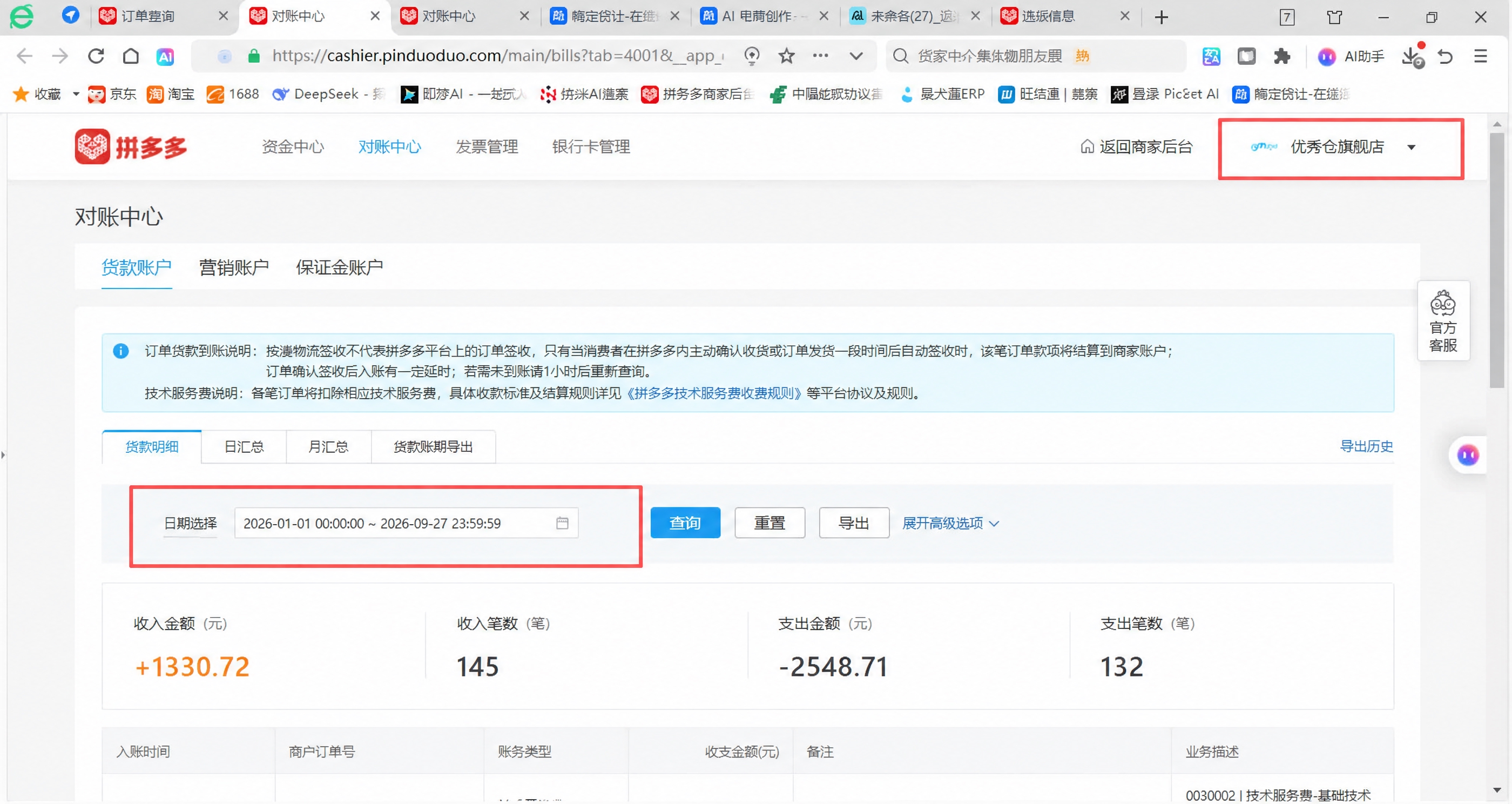This screenshot has height=804, width=1512.
Task: Open 银行卡管理 in top navigation
Action: pyautogui.click(x=591, y=147)
